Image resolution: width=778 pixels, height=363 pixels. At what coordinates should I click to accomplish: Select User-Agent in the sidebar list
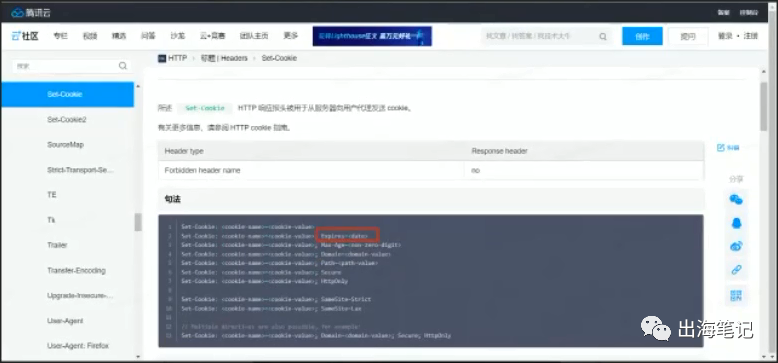tap(65, 321)
